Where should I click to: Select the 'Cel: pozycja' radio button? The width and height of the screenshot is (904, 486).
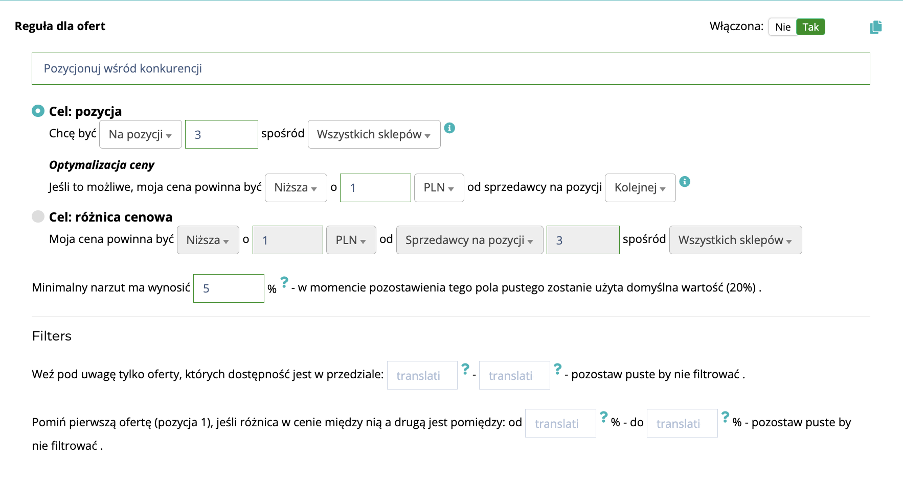coord(39,111)
